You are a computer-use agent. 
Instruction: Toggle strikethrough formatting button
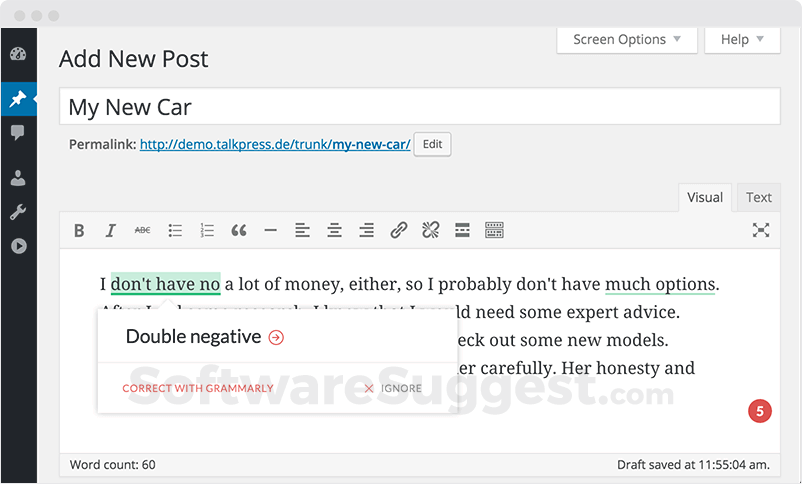[143, 231]
